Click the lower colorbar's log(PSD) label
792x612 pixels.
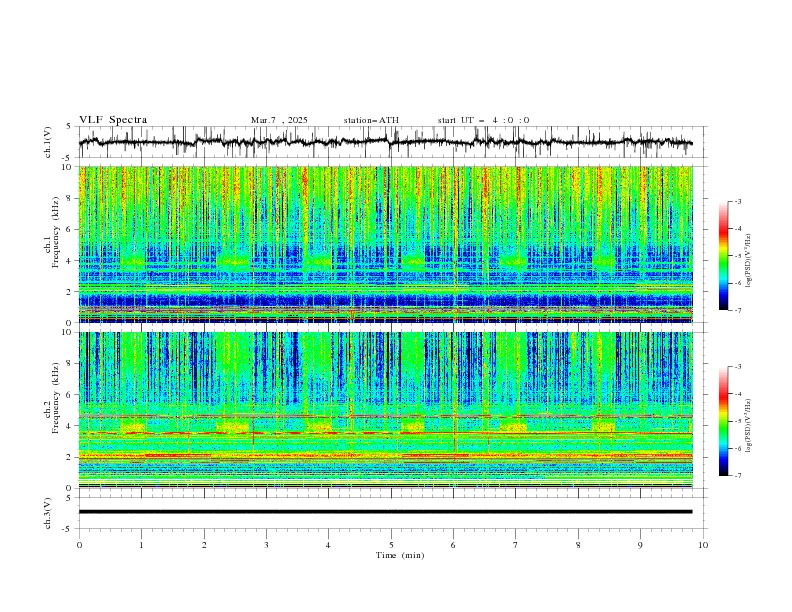pos(749,426)
